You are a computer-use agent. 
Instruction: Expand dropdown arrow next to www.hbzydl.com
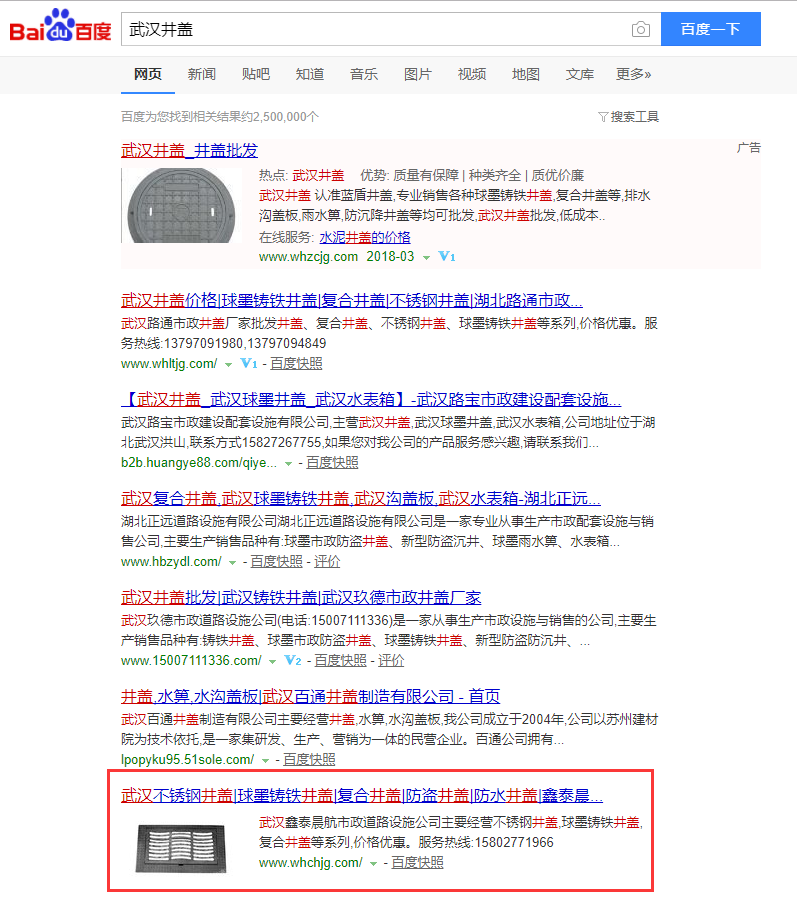pos(233,562)
